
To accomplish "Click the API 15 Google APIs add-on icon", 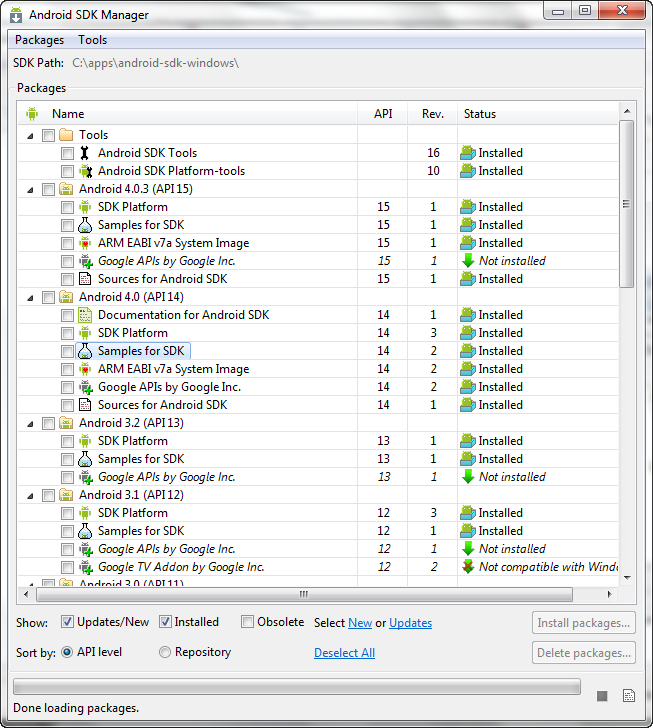I will (85, 261).
